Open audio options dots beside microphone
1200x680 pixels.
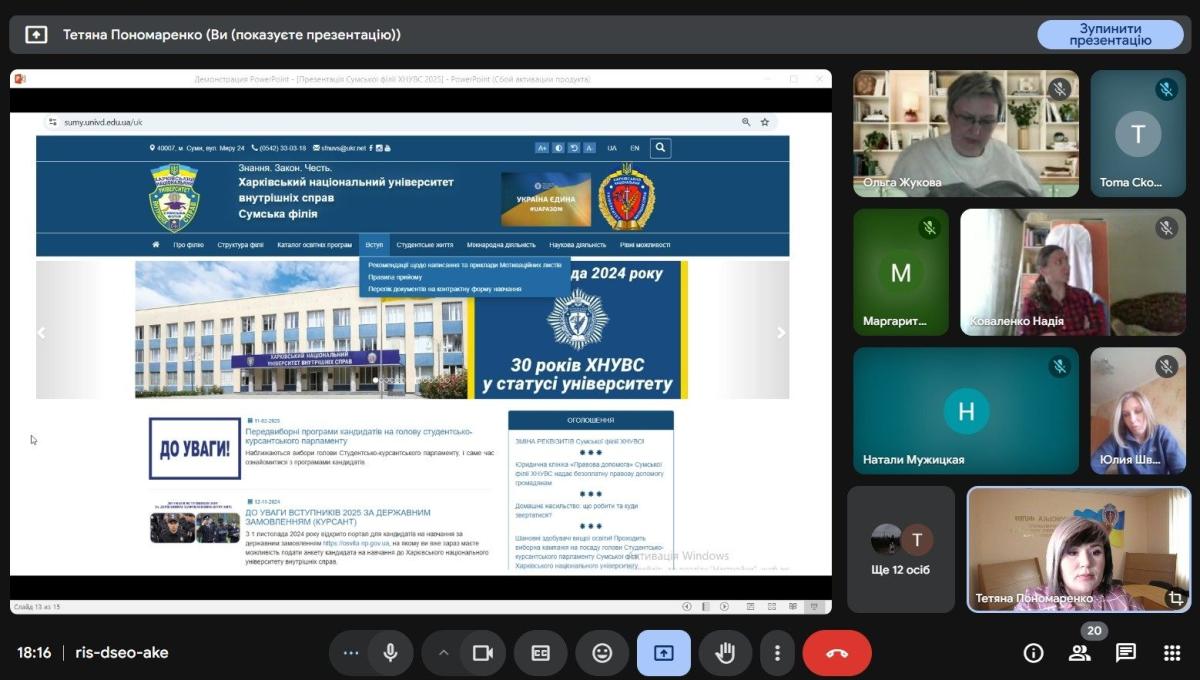pos(350,653)
